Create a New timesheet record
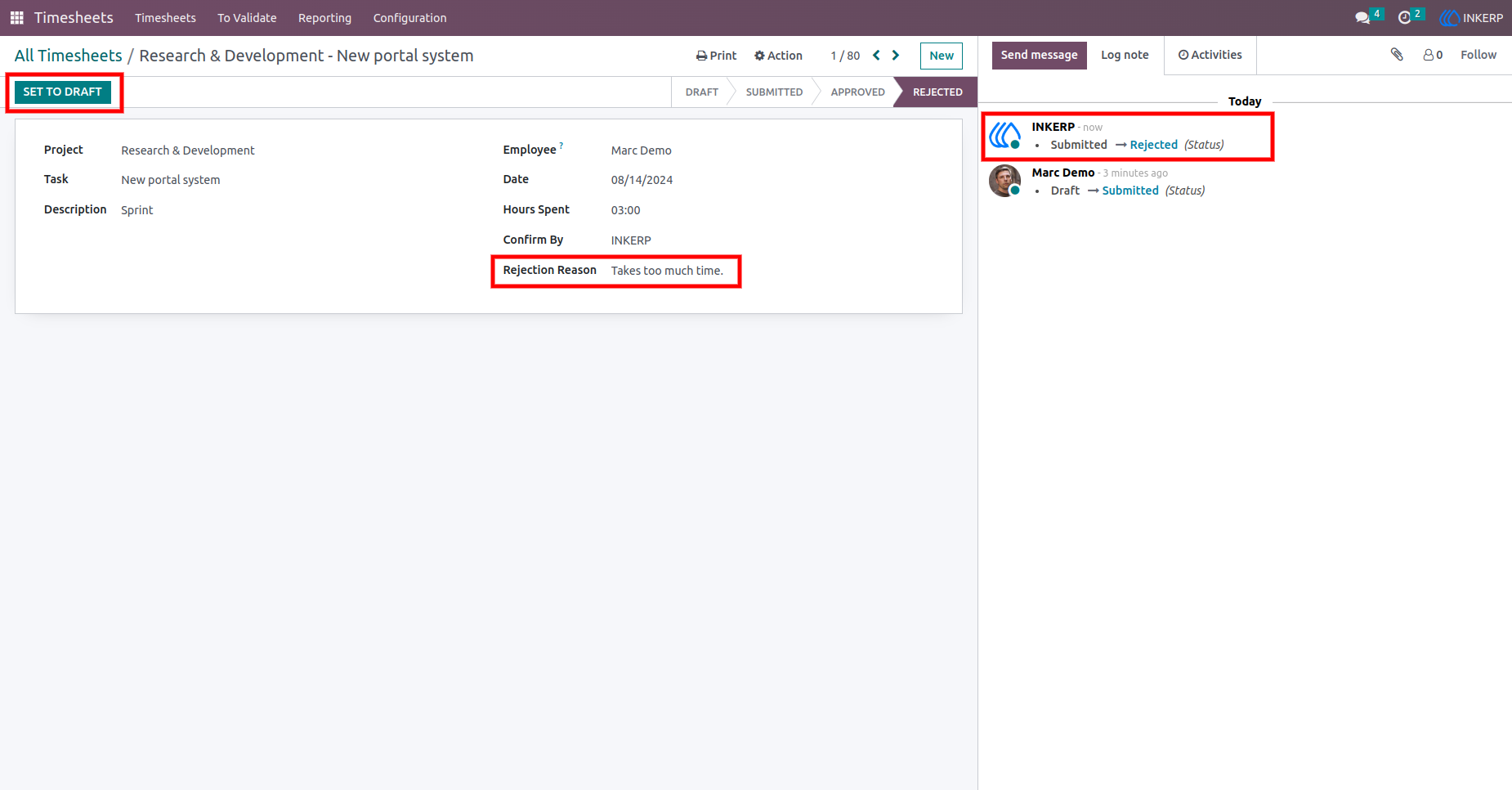The height and width of the screenshot is (790, 1512). pos(942,56)
